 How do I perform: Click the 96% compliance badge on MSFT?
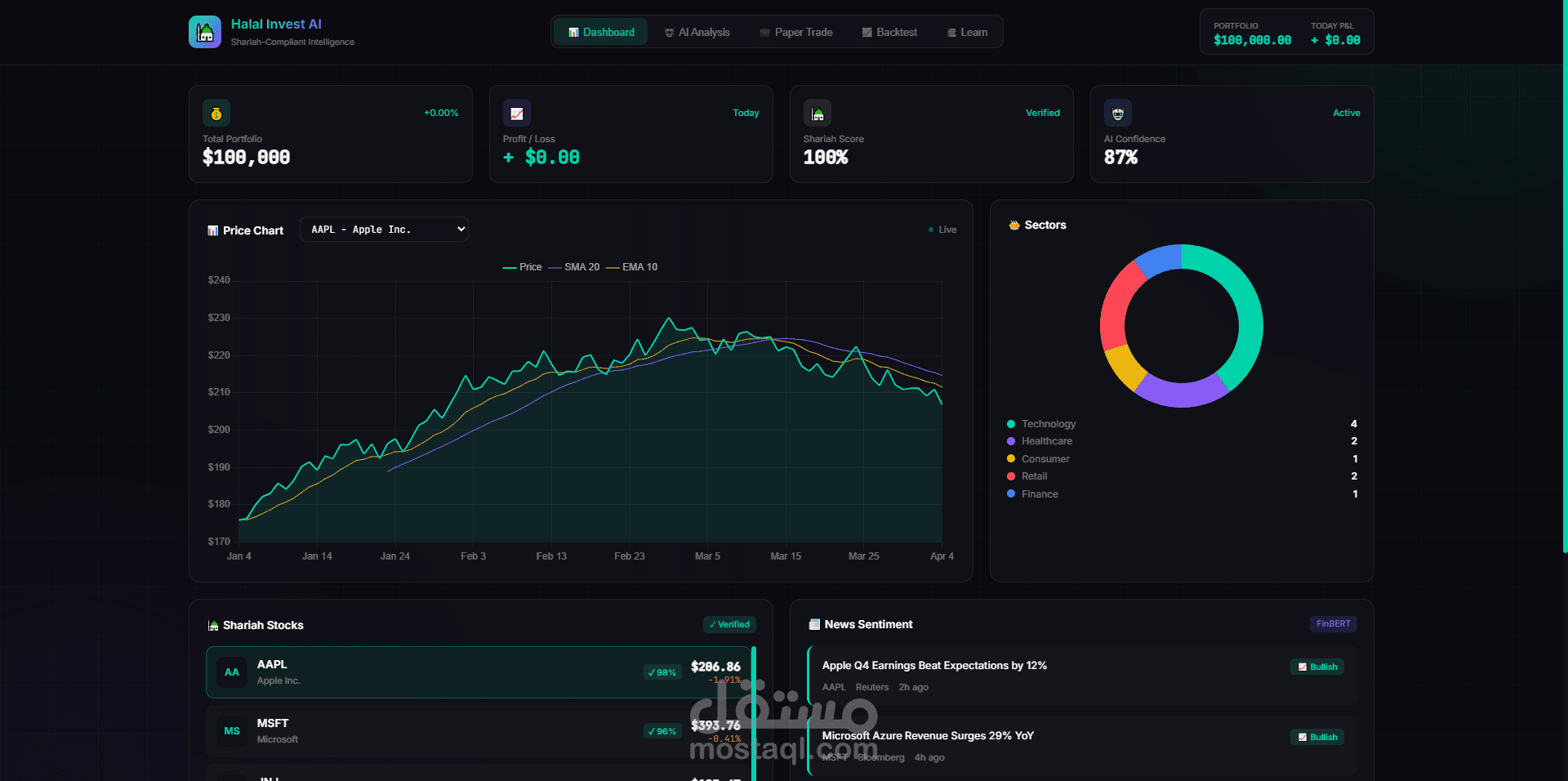tap(662, 731)
